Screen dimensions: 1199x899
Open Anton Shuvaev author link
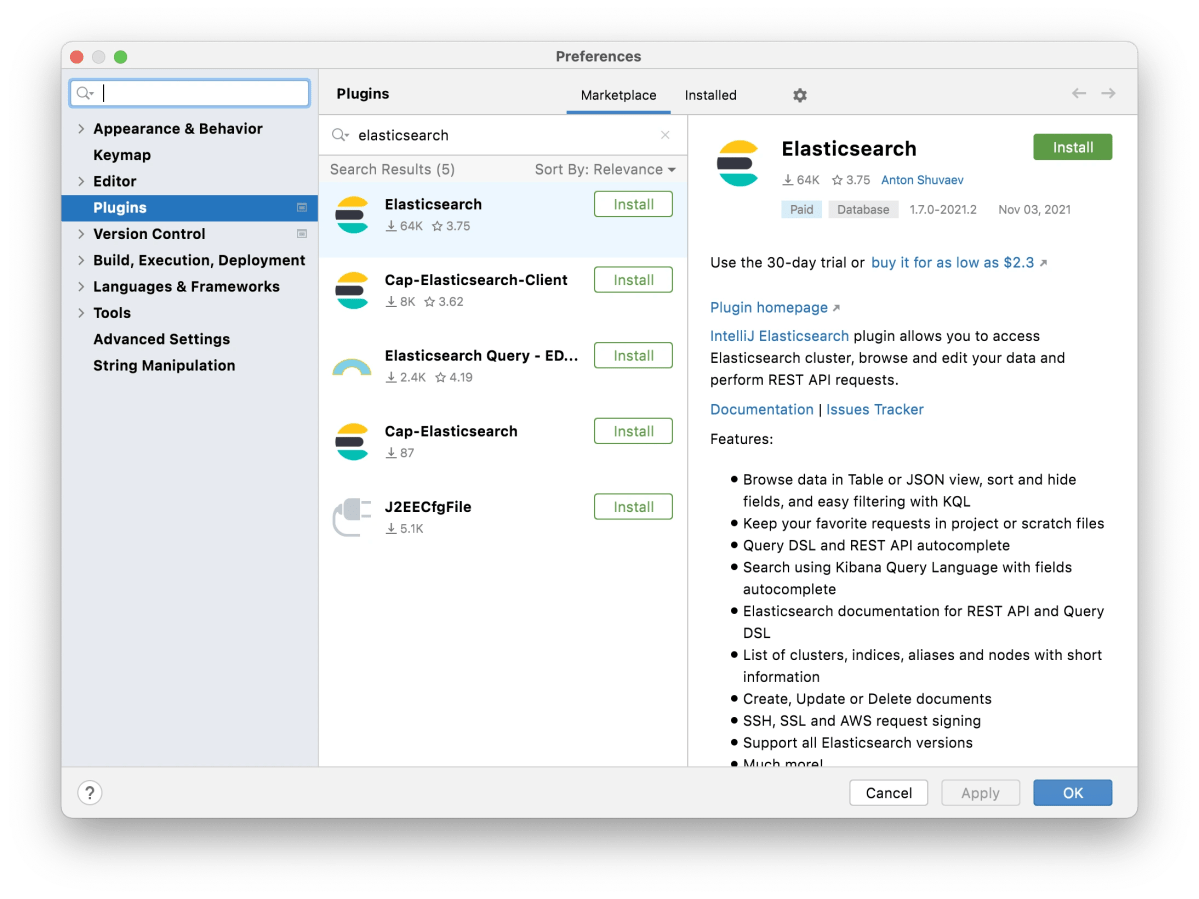(922, 180)
